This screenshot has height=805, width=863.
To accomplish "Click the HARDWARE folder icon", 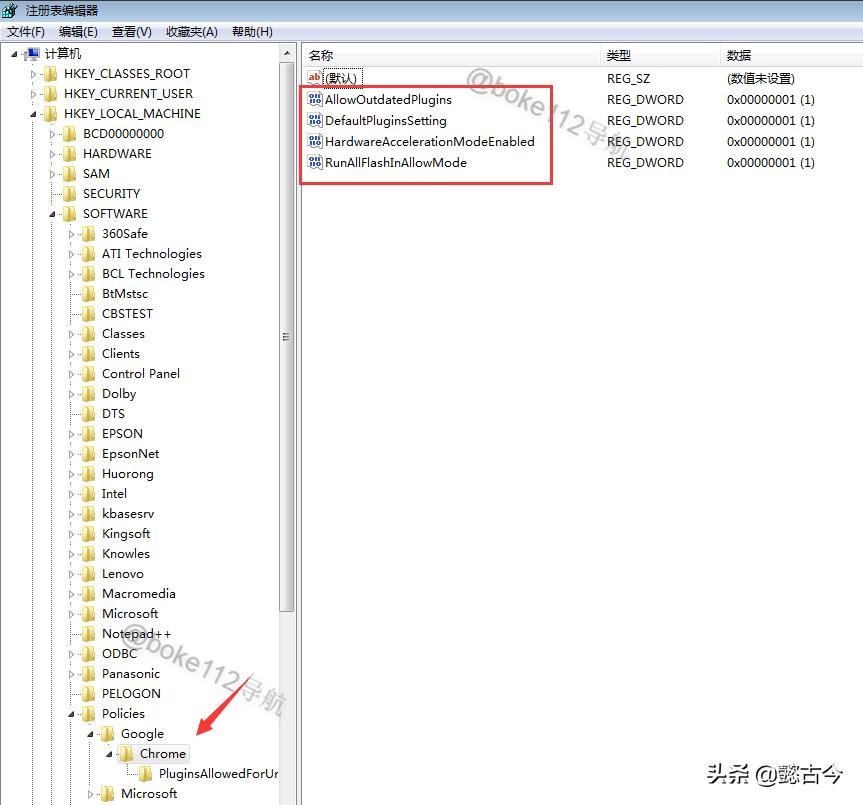I will pyautogui.click(x=69, y=154).
